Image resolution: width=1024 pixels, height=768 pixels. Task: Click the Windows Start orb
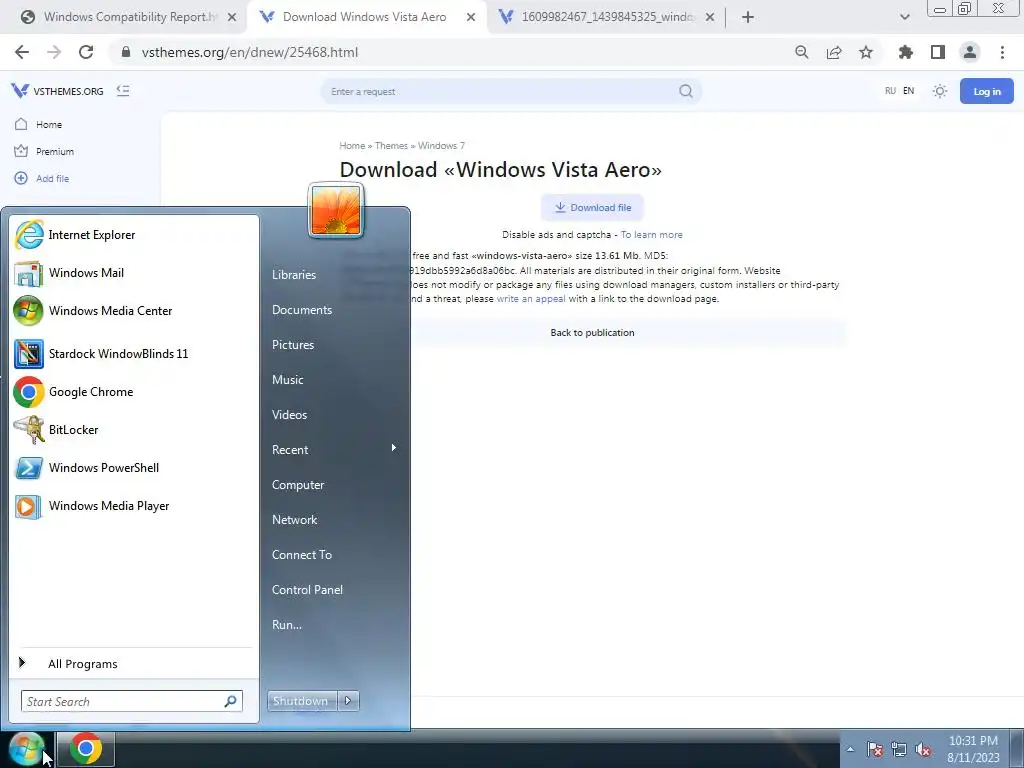(26, 748)
